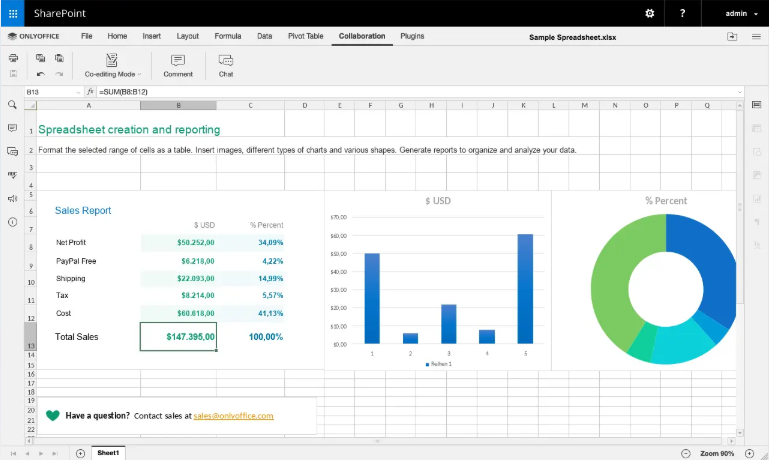The image size is (769, 460).
Task: Switch to the Home tab
Action: [x=117, y=36]
